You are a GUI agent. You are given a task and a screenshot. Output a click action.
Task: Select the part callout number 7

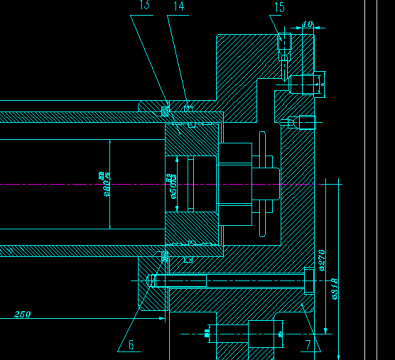308,345
